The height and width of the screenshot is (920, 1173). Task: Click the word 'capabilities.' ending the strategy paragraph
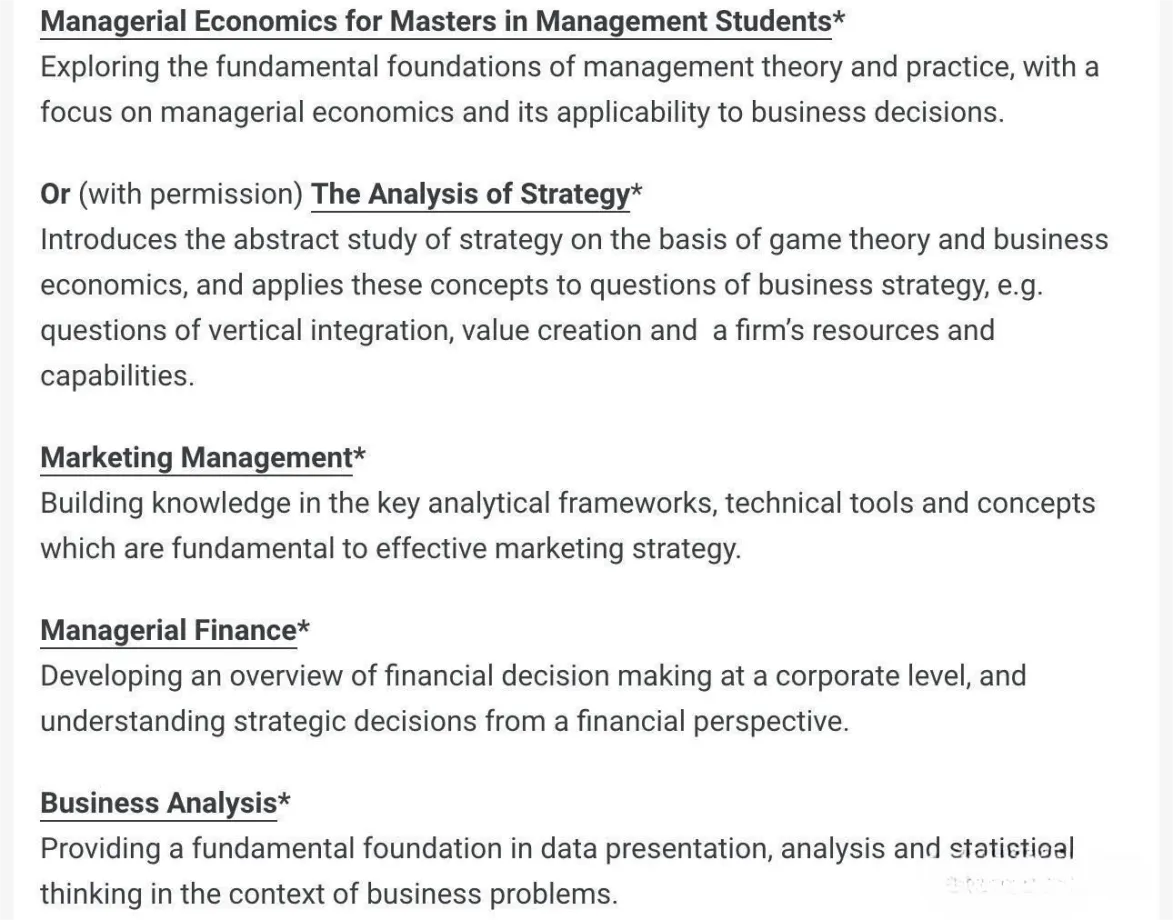(116, 376)
